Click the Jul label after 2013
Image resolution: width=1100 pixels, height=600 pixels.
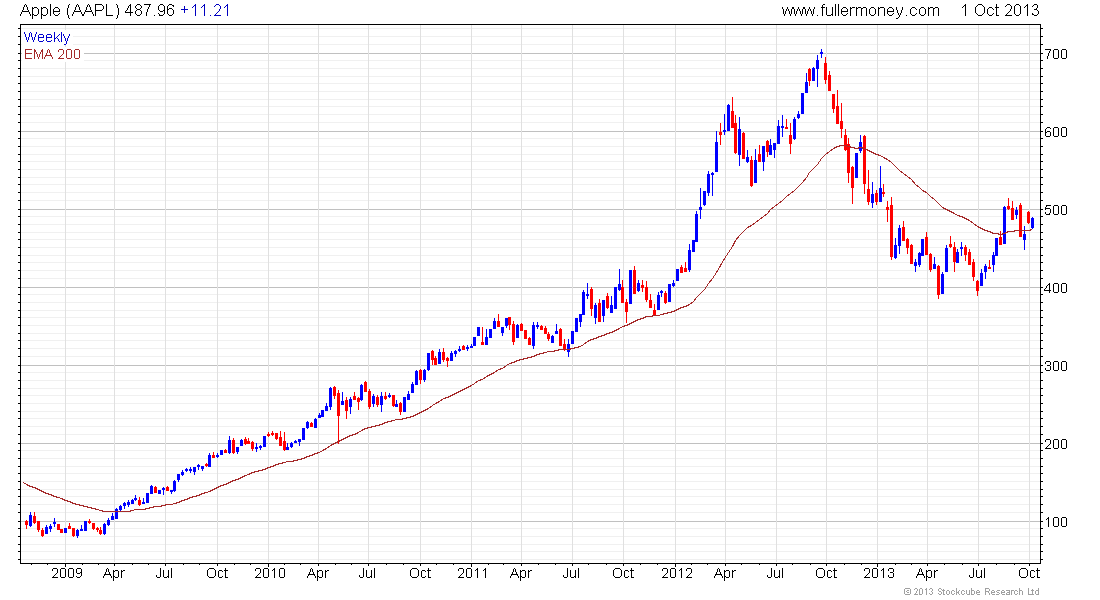pos(977,573)
